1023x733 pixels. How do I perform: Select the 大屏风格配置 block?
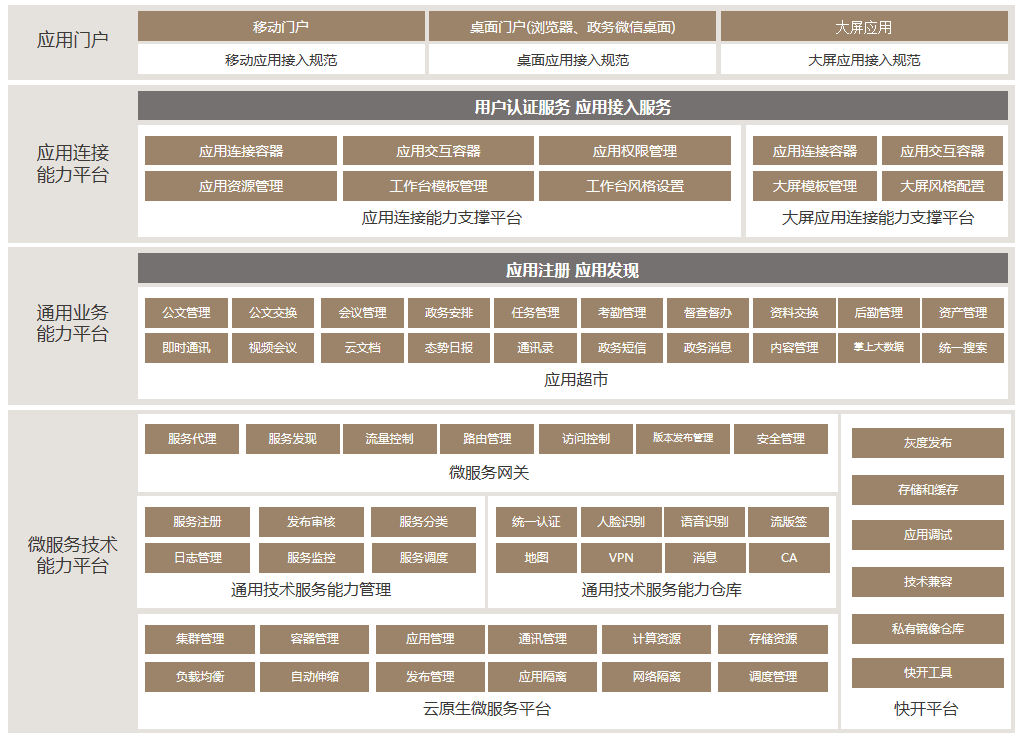click(942, 186)
